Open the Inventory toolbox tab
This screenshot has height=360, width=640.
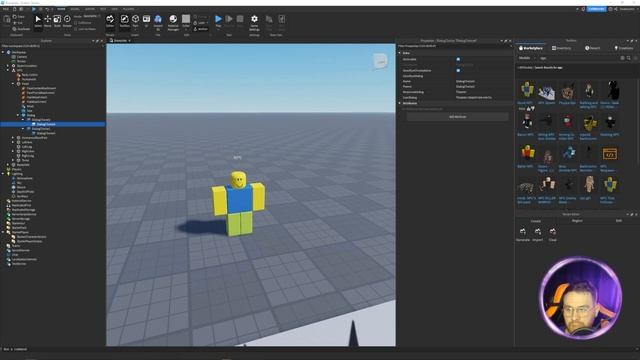[561, 48]
